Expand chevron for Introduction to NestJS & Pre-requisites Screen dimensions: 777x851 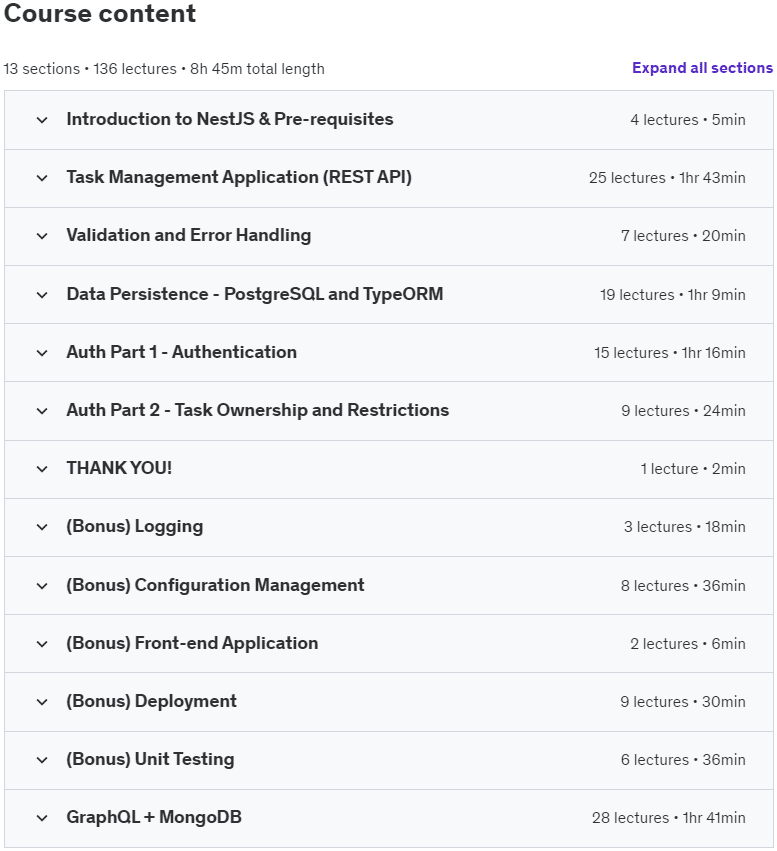pos(42,120)
